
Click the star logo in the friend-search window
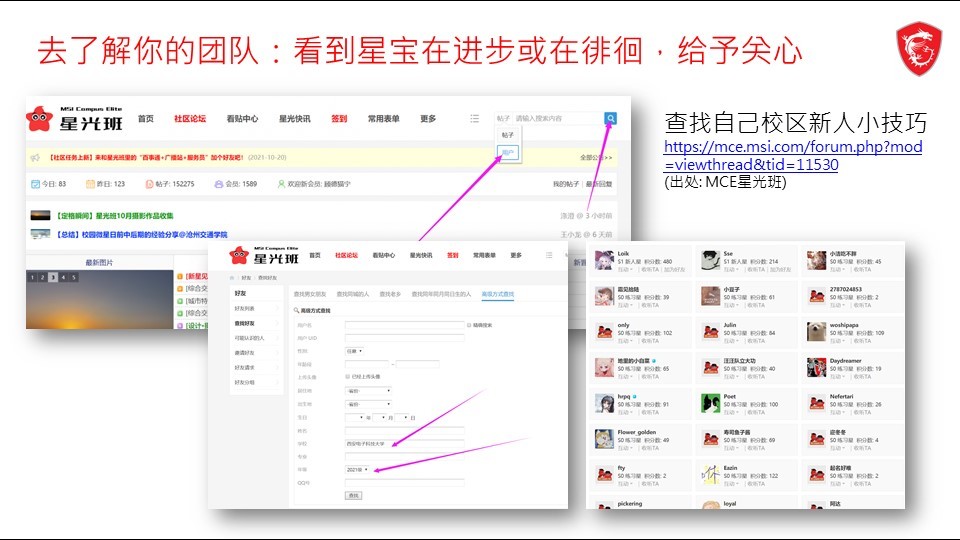239,255
